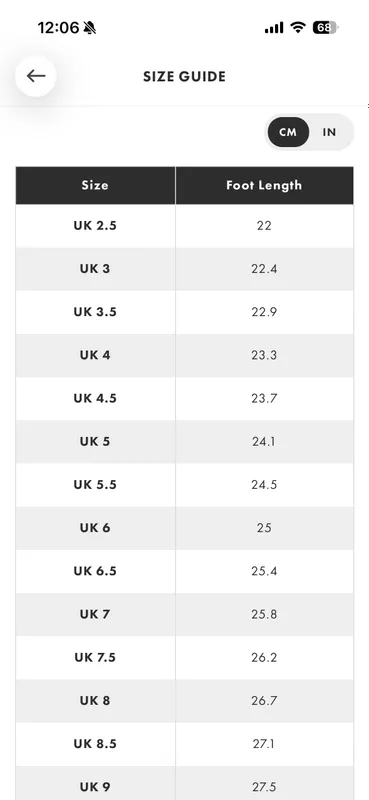Tap the battery indicator icon
Screen dimensions: 369x800
(x=326, y=28)
